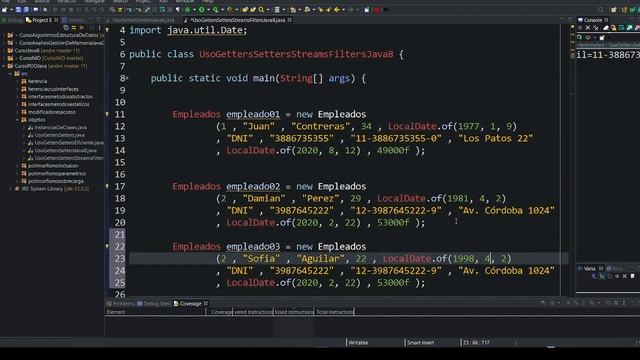Click Total Instructions column header
The image size is (640, 360).
tap(334, 312)
